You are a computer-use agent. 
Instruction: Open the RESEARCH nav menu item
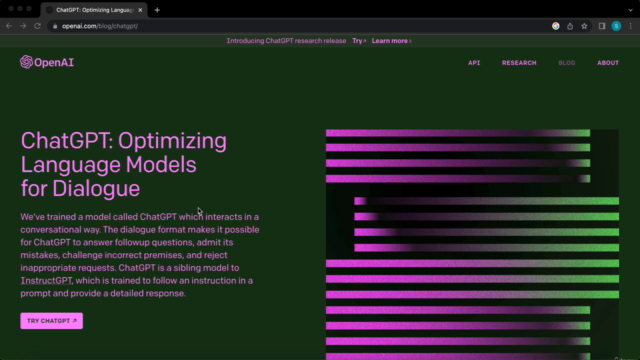click(519, 63)
